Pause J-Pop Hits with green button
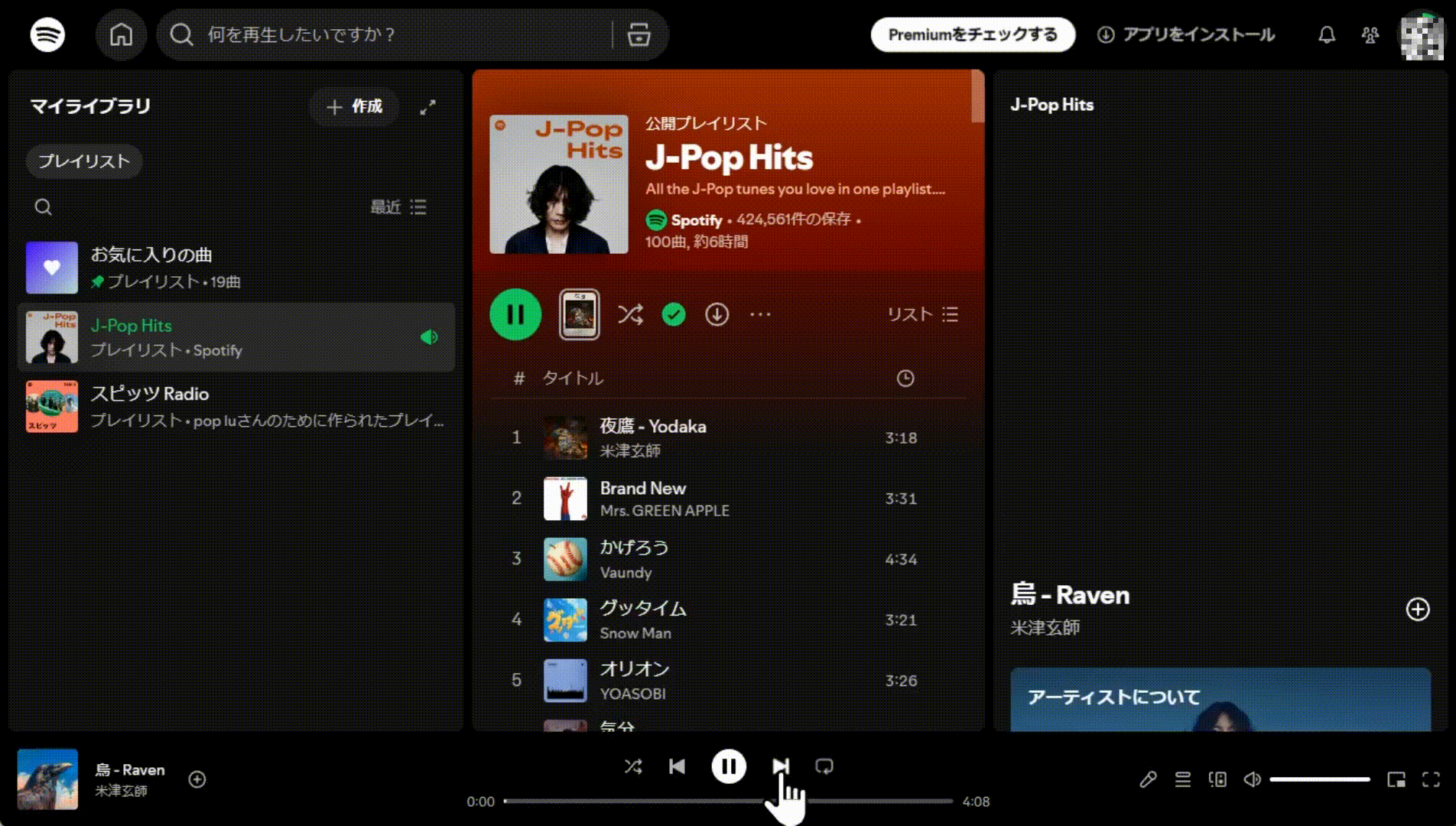Screen dimensions: 1456x826 coord(515,314)
